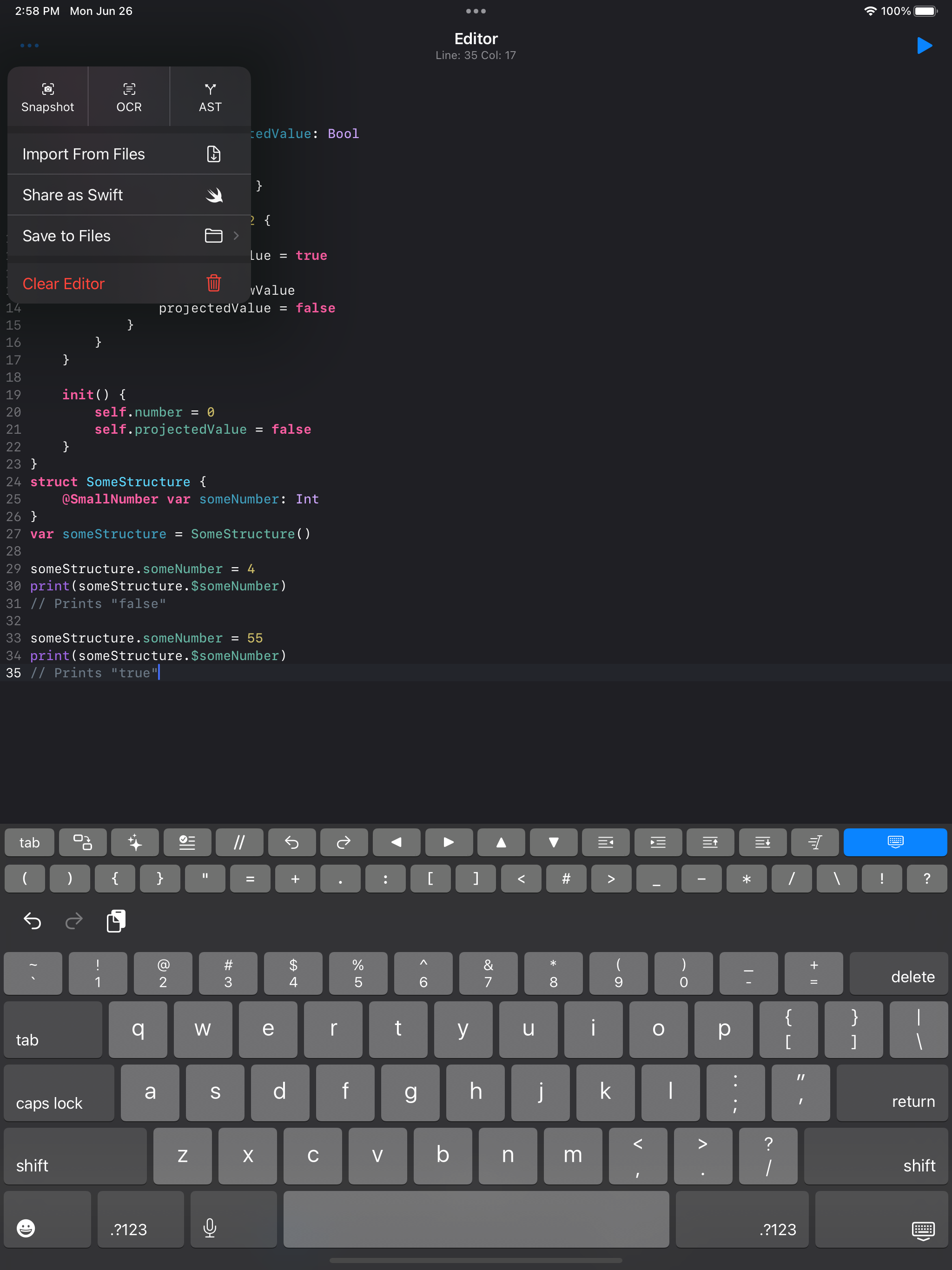Tap the delete key

point(899,974)
